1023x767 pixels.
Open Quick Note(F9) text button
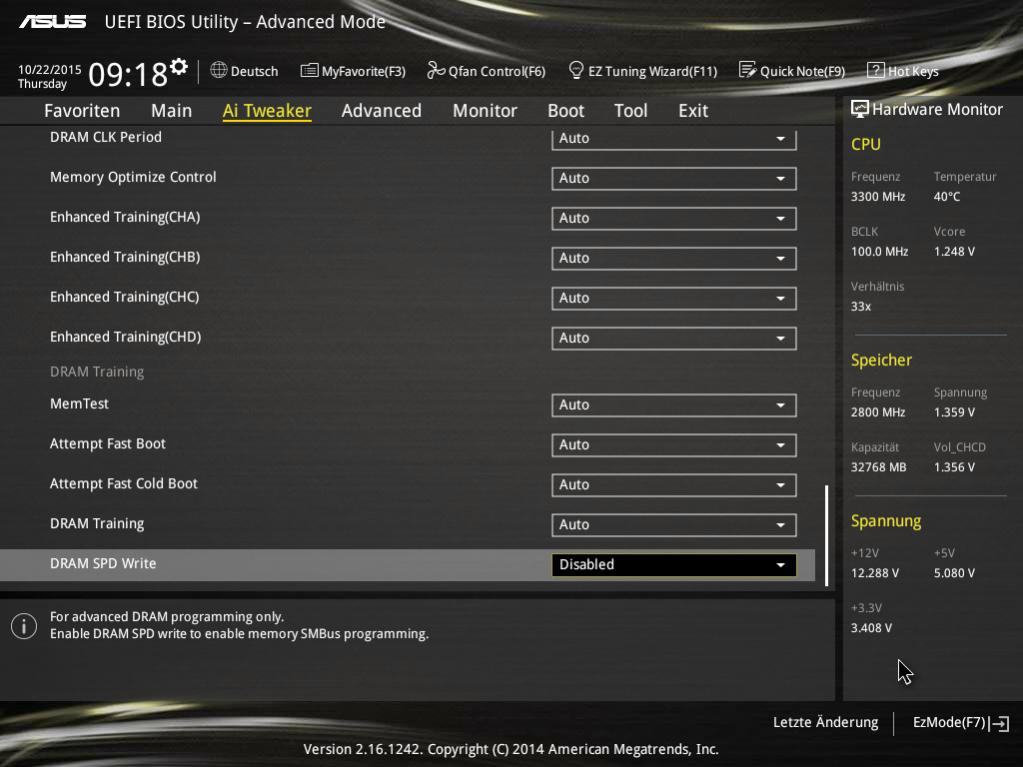802,71
